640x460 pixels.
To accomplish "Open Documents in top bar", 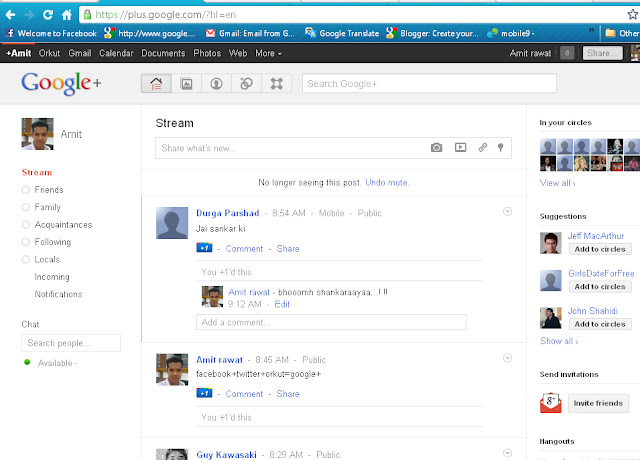I will [x=163, y=53].
